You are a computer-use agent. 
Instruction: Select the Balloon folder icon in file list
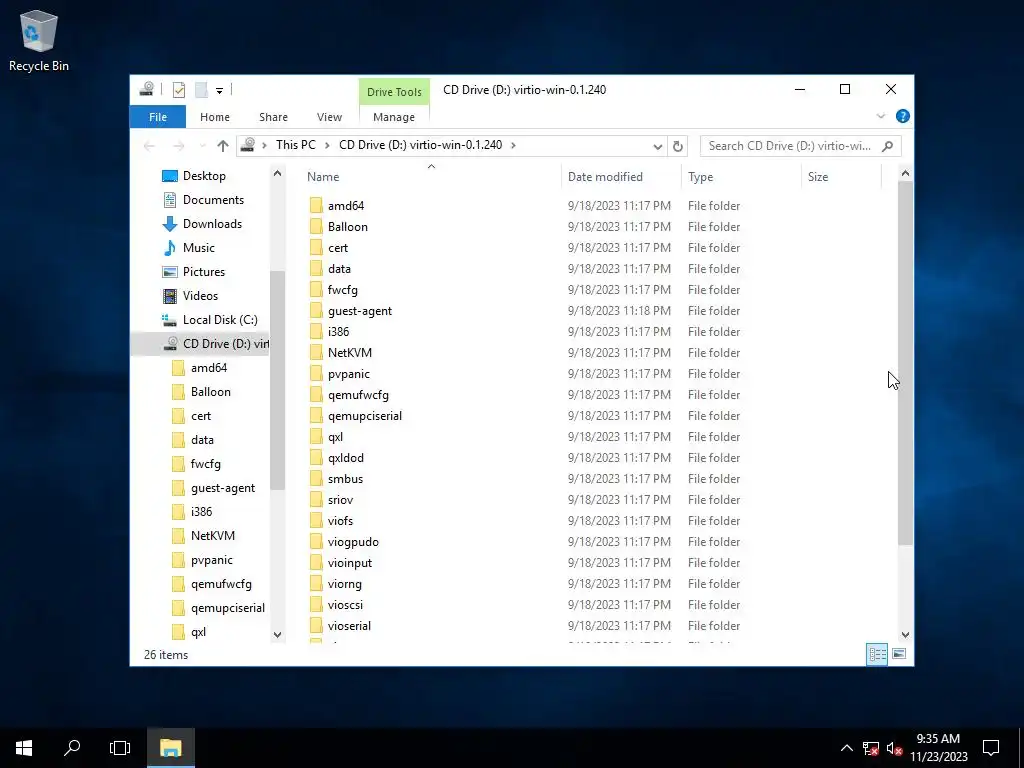tap(316, 227)
